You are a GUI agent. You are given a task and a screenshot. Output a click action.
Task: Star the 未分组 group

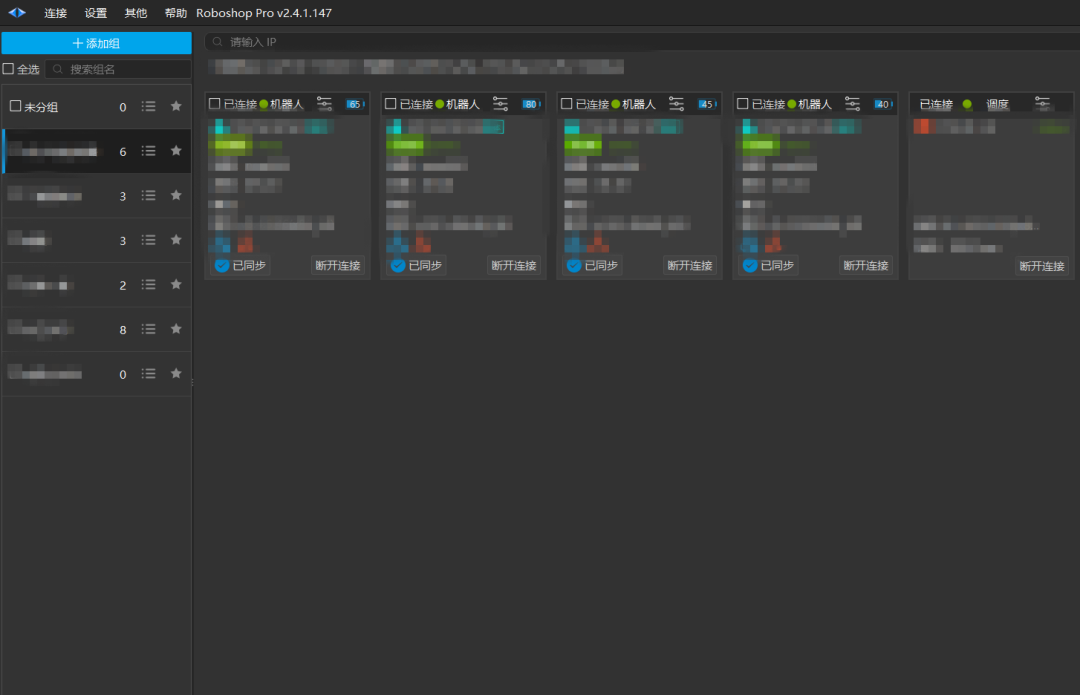pos(176,106)
